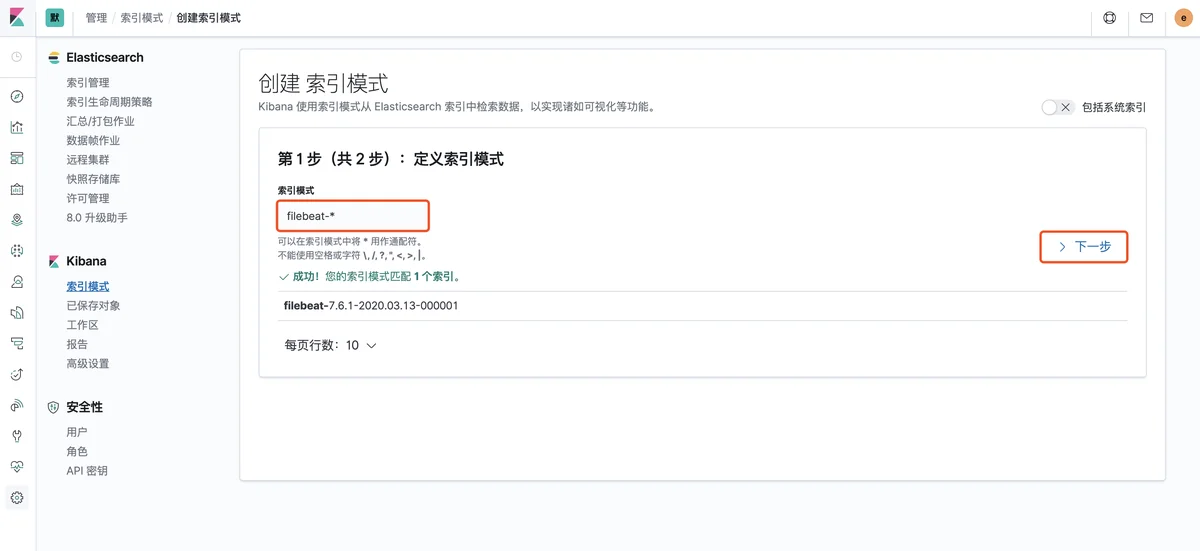The height and width of the screenshot is (551, 1200).
Task: Open the green default space avatar
Action: coord(54,18)
